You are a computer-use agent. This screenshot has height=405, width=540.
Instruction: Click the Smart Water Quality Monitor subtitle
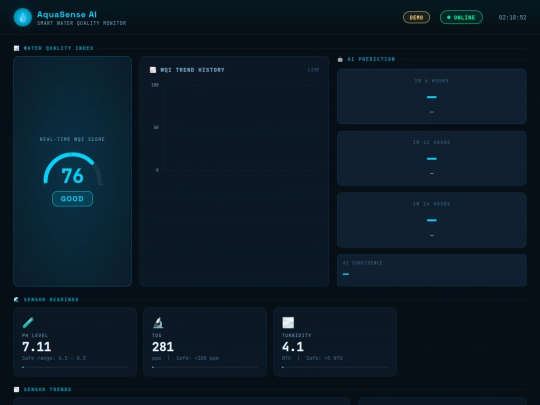click(82, 23)
